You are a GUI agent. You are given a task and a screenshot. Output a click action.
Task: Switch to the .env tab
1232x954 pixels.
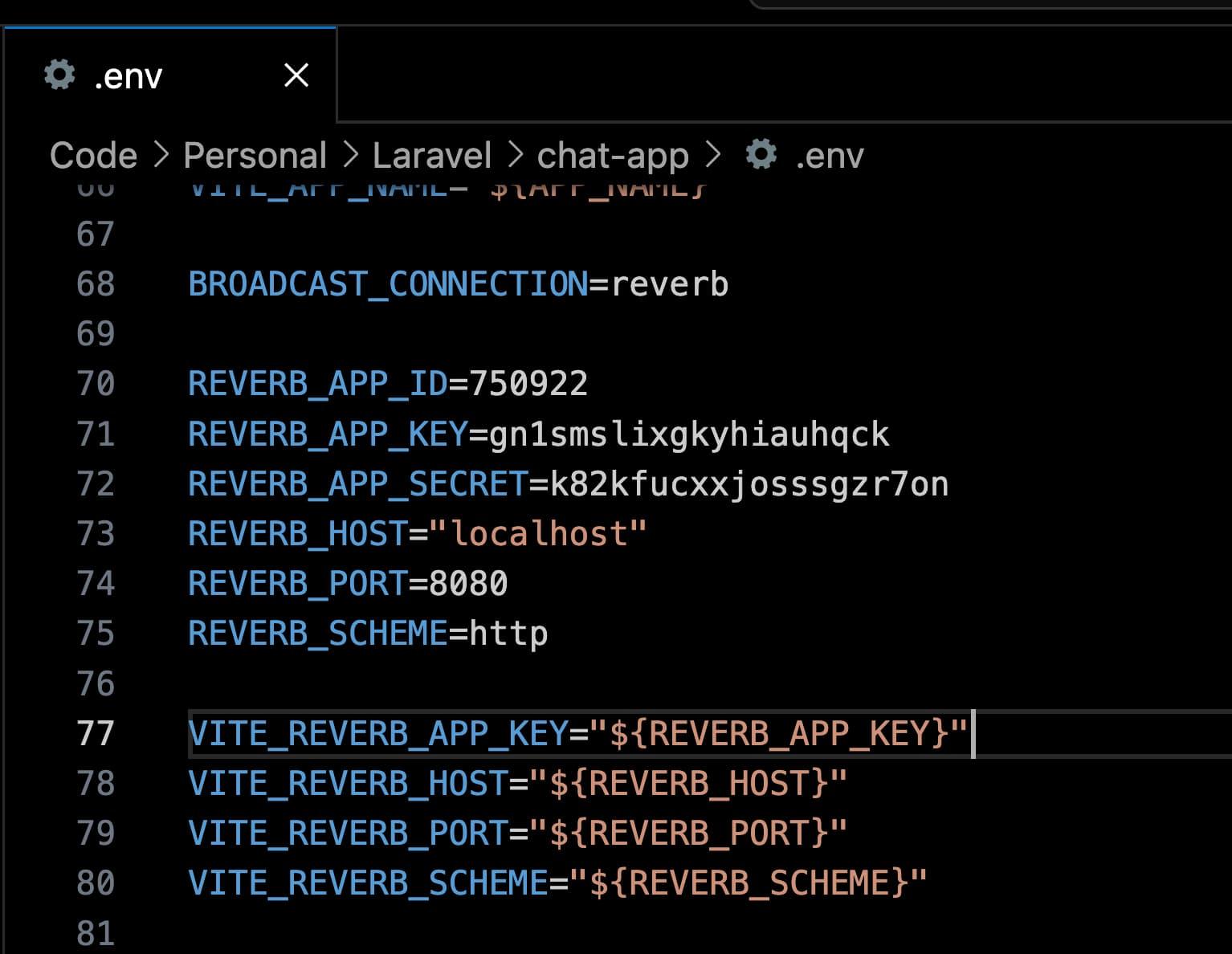tap(129, 75)
